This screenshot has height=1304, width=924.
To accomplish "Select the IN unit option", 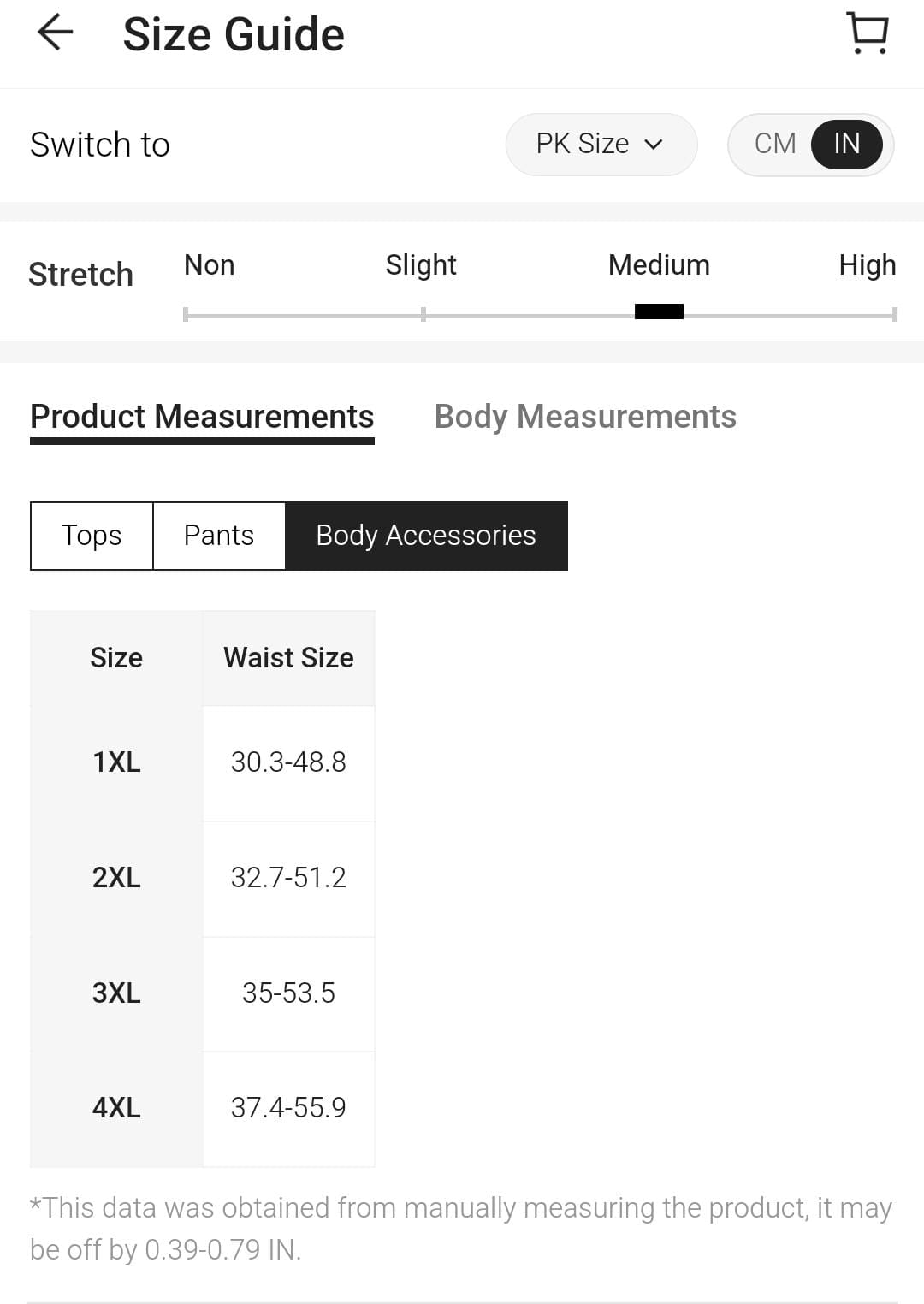I will [846, 144].
